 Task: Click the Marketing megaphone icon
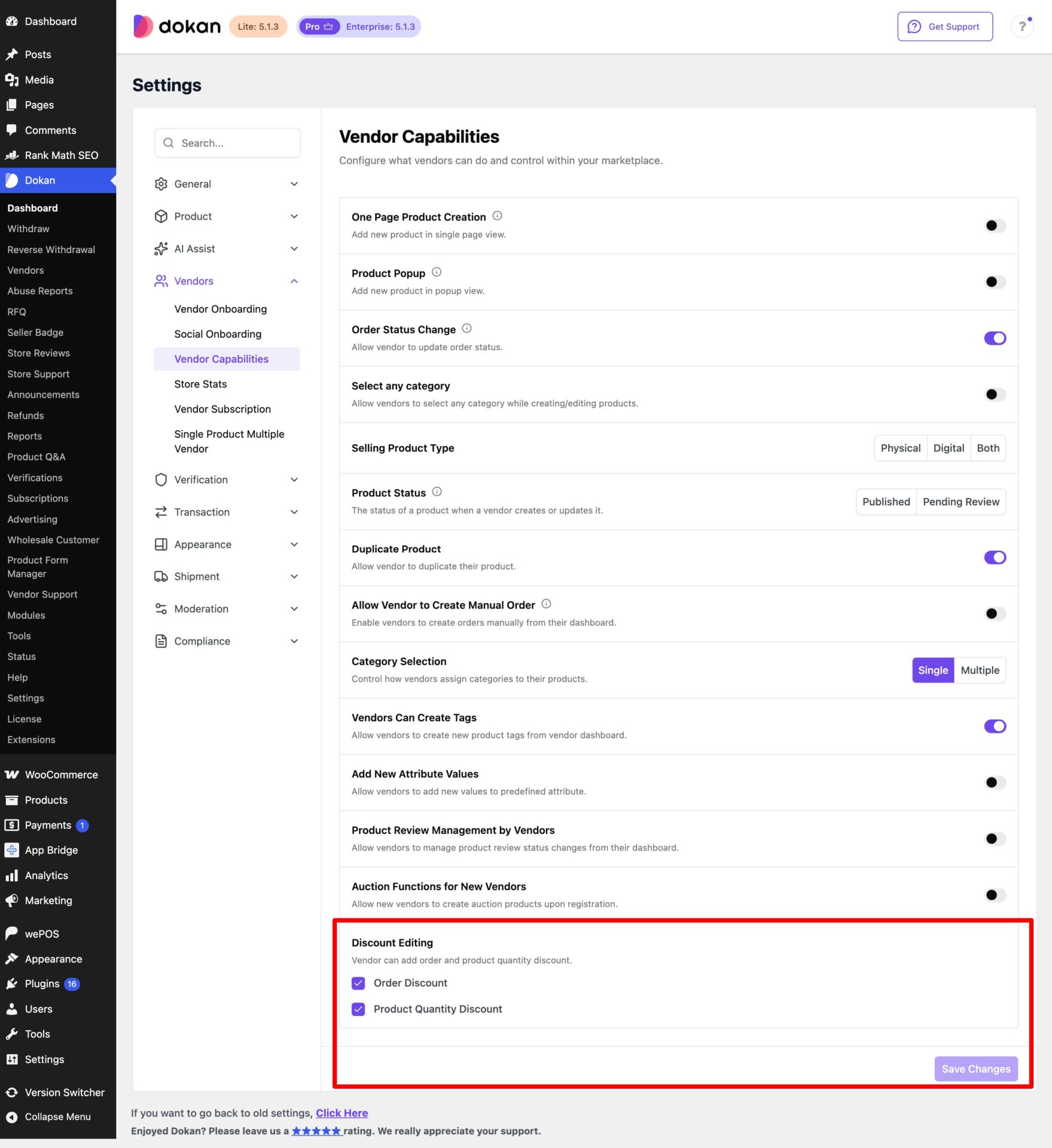click(x=11, y=900)
